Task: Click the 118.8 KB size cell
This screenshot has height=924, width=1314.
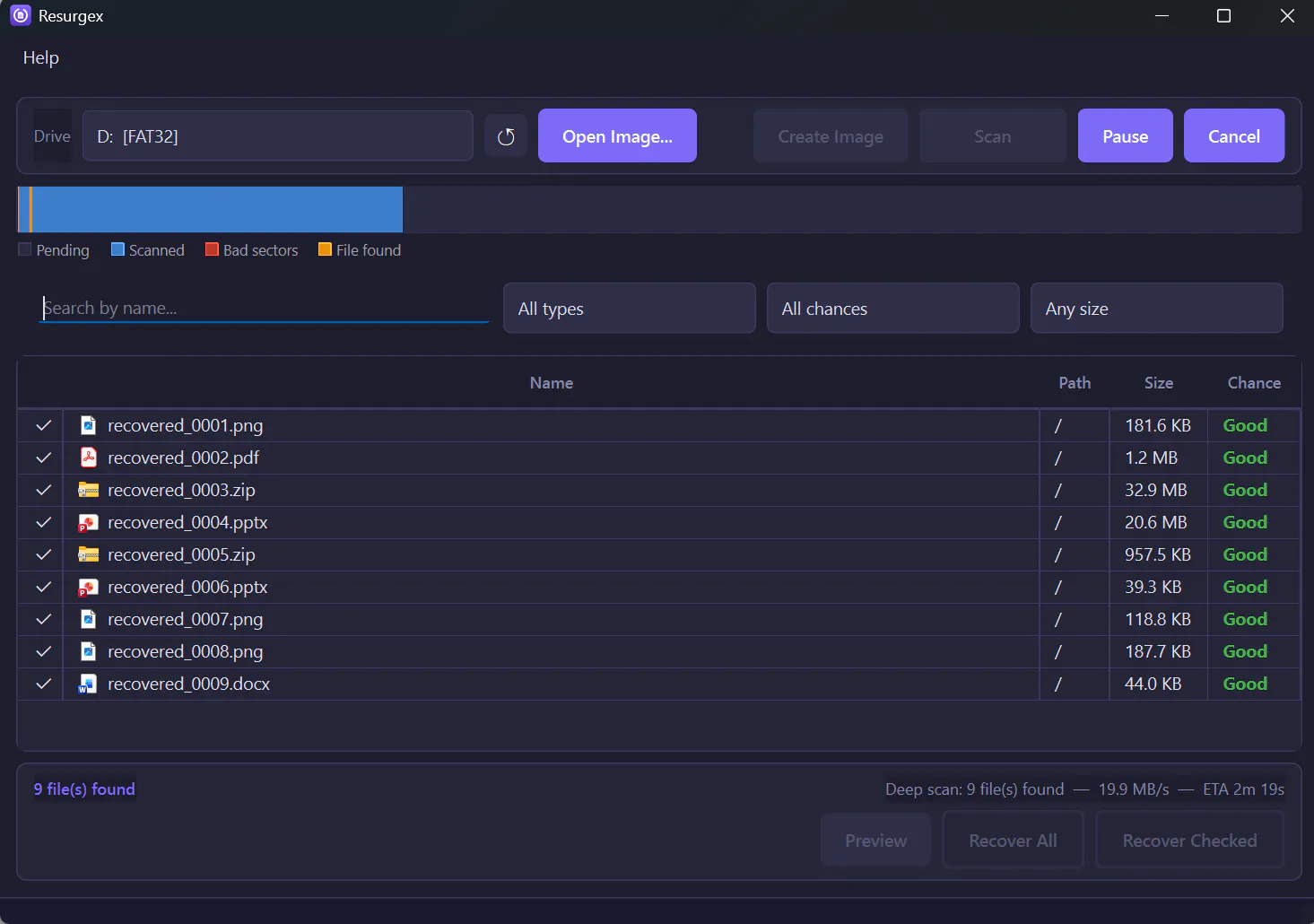Action: coord(1158,619)
